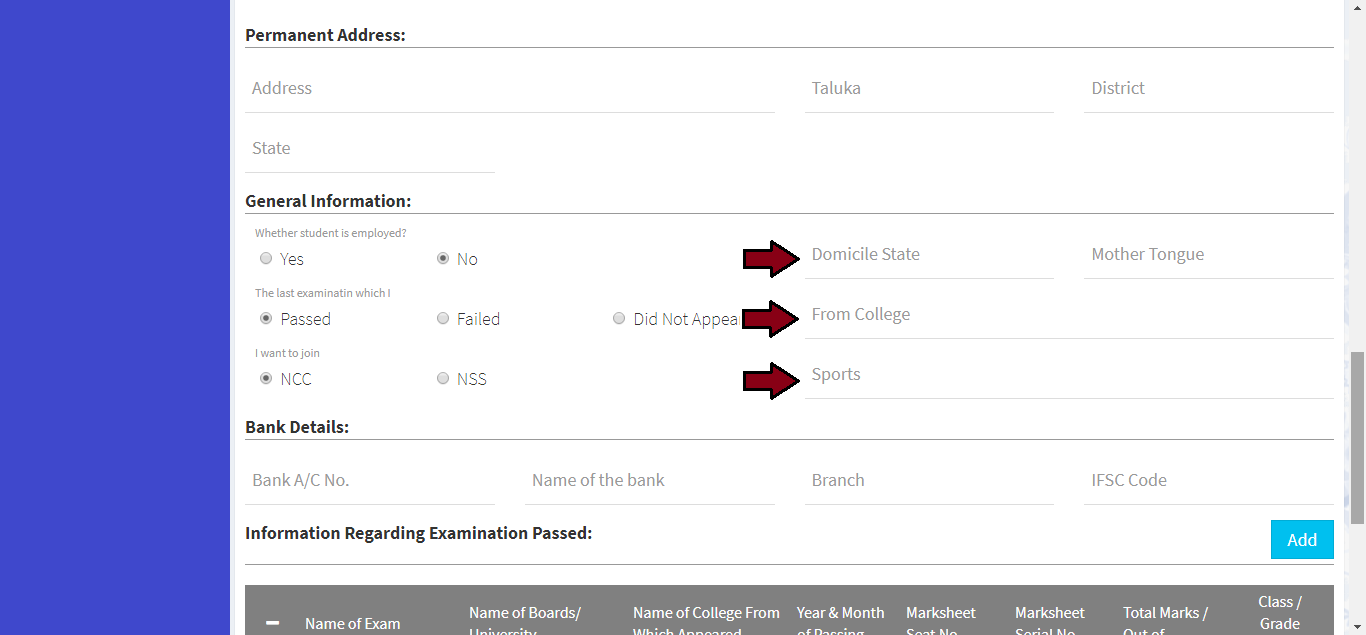Image resolution: width=1366 pixels, height=635 pixels.
Task: Click into the Taluka field
Action: [929, 89]
